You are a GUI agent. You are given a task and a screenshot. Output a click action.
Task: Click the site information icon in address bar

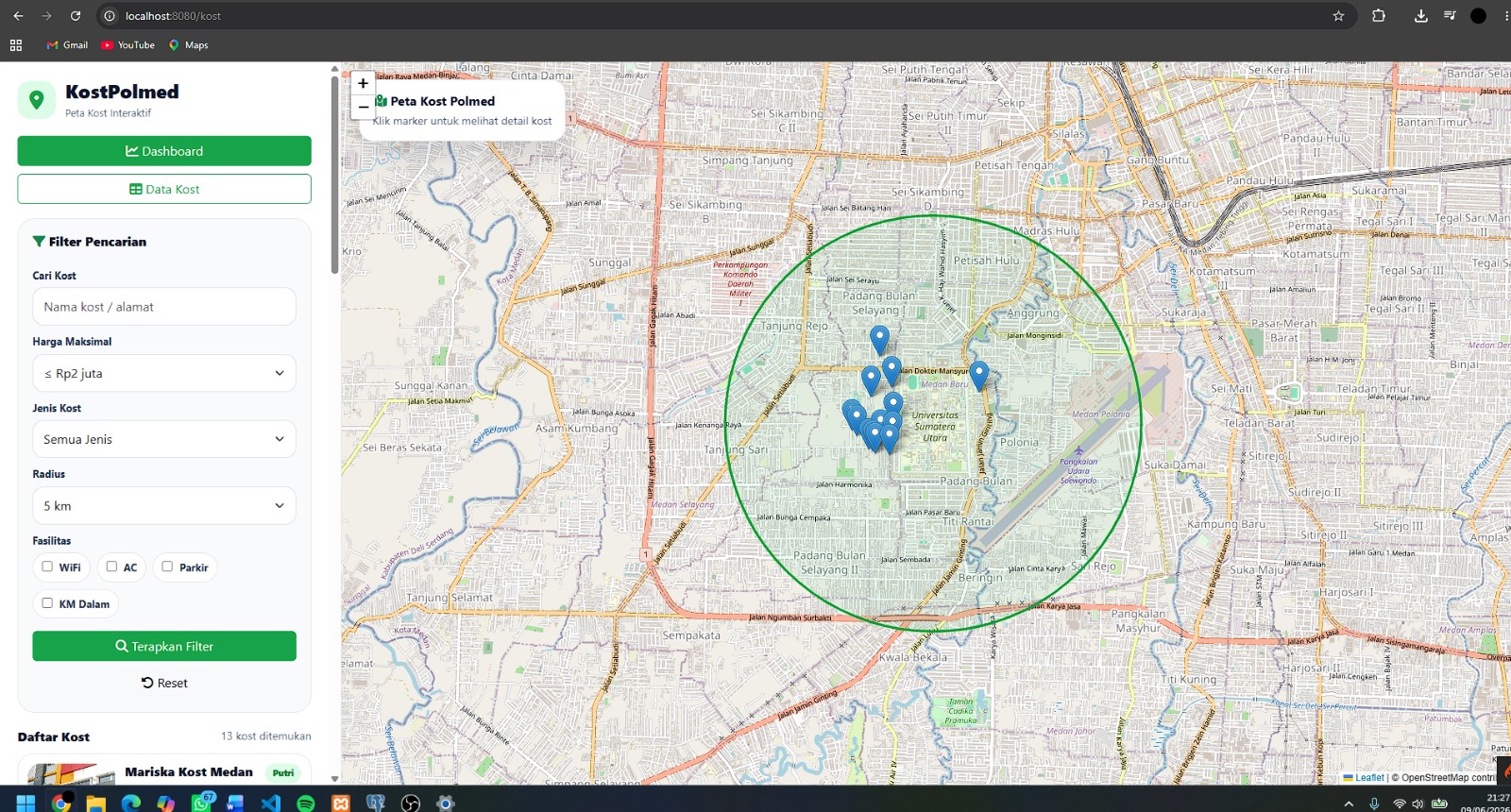110,16
